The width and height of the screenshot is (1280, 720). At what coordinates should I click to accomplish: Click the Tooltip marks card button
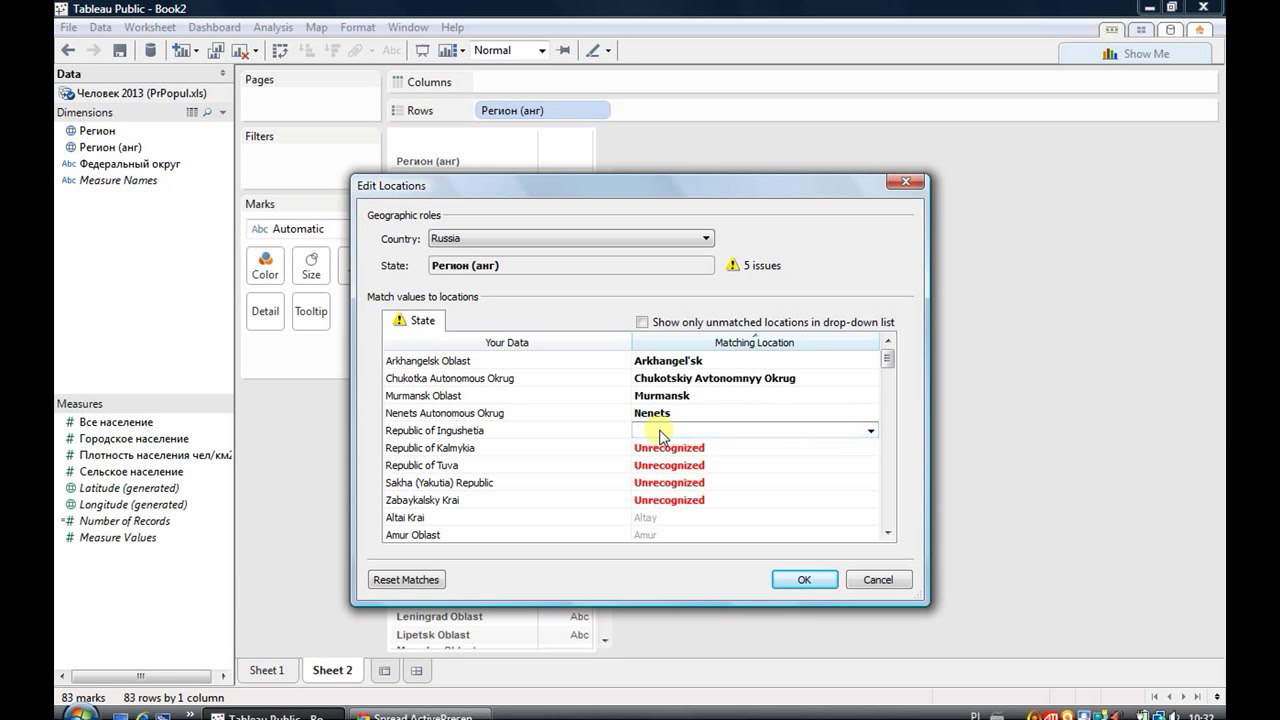coord(311,311)
